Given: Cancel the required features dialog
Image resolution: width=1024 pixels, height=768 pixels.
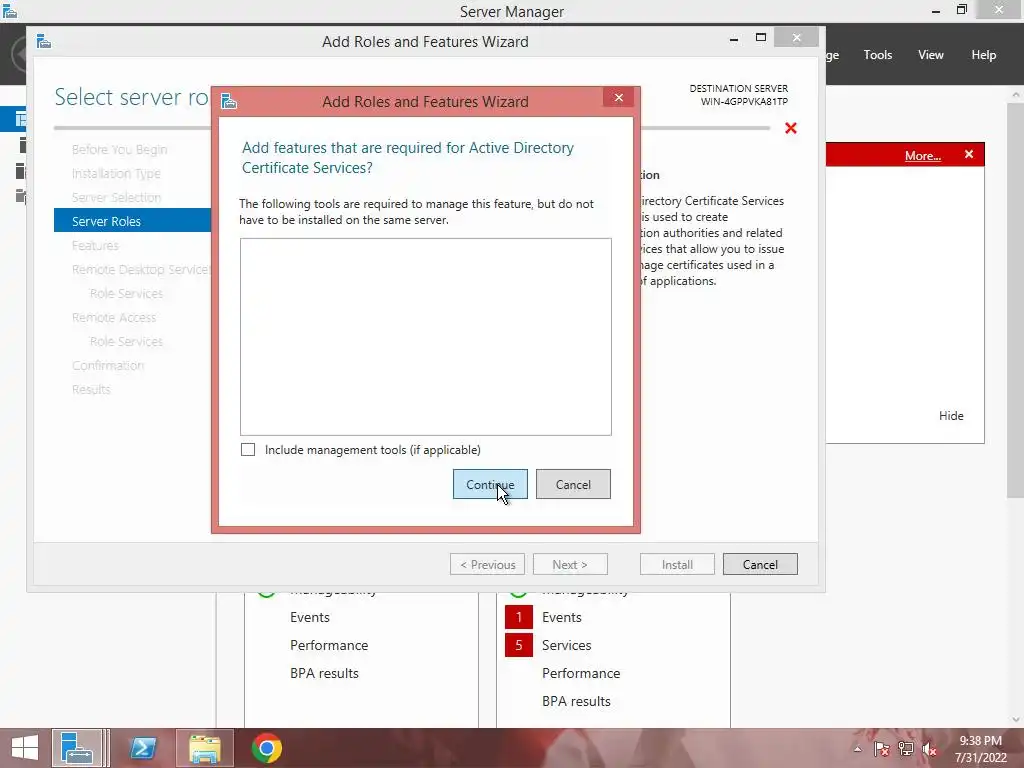Looking at the screenshot, I should pos(573,484).
